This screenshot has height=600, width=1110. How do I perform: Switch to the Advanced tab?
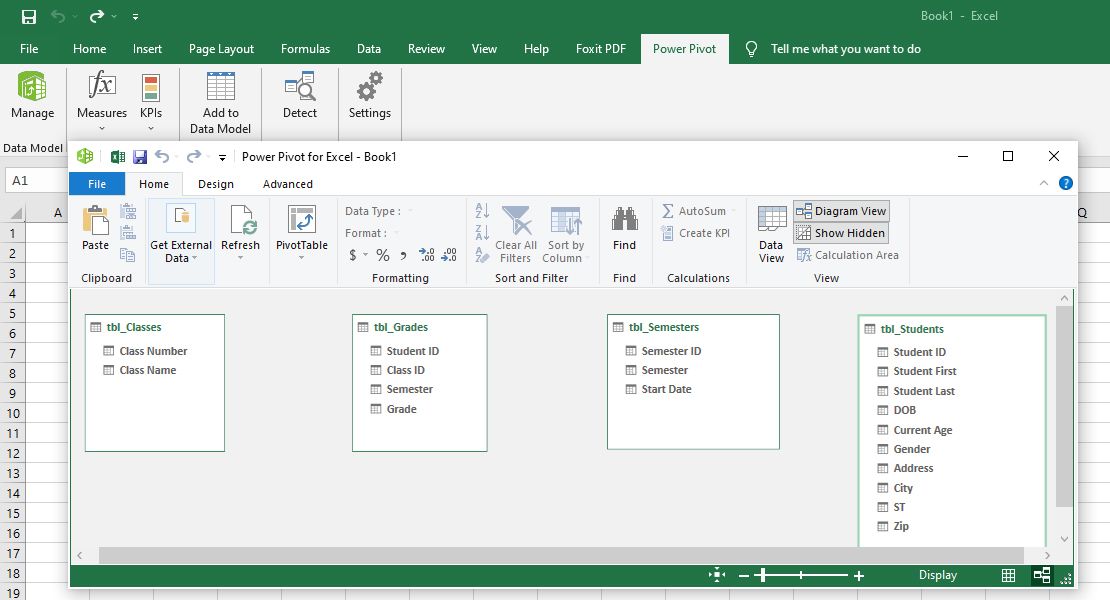point(287,184)
